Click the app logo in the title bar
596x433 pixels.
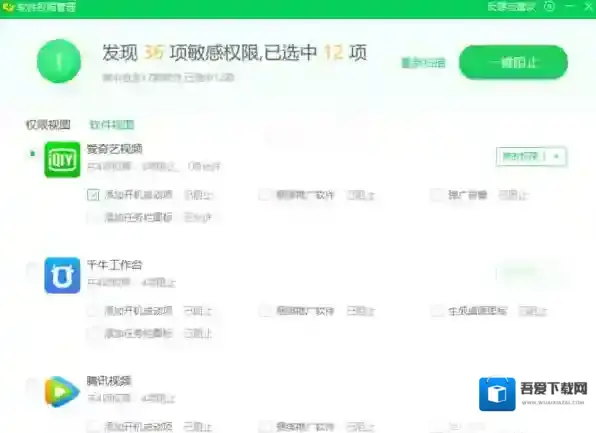click(x=8, y=7)
